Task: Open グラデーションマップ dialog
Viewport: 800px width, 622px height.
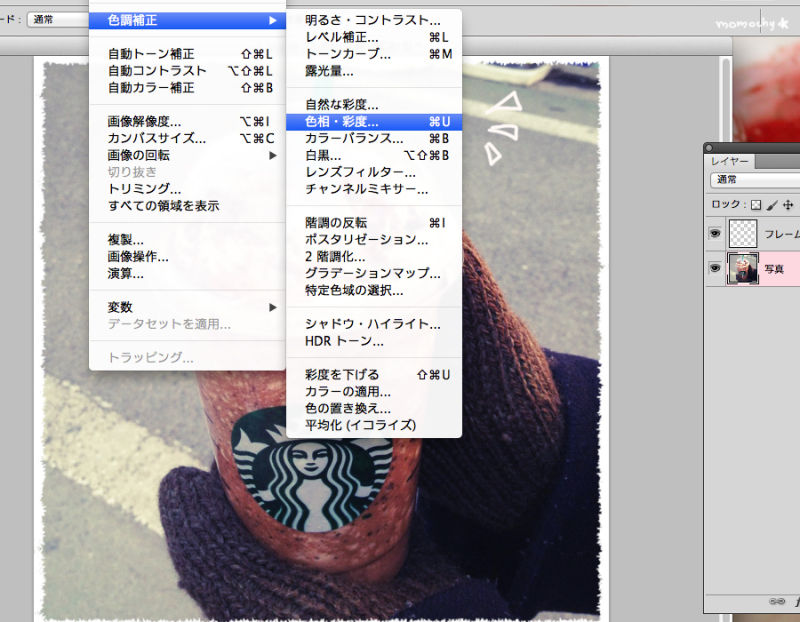Action: [x=374, y=273]
